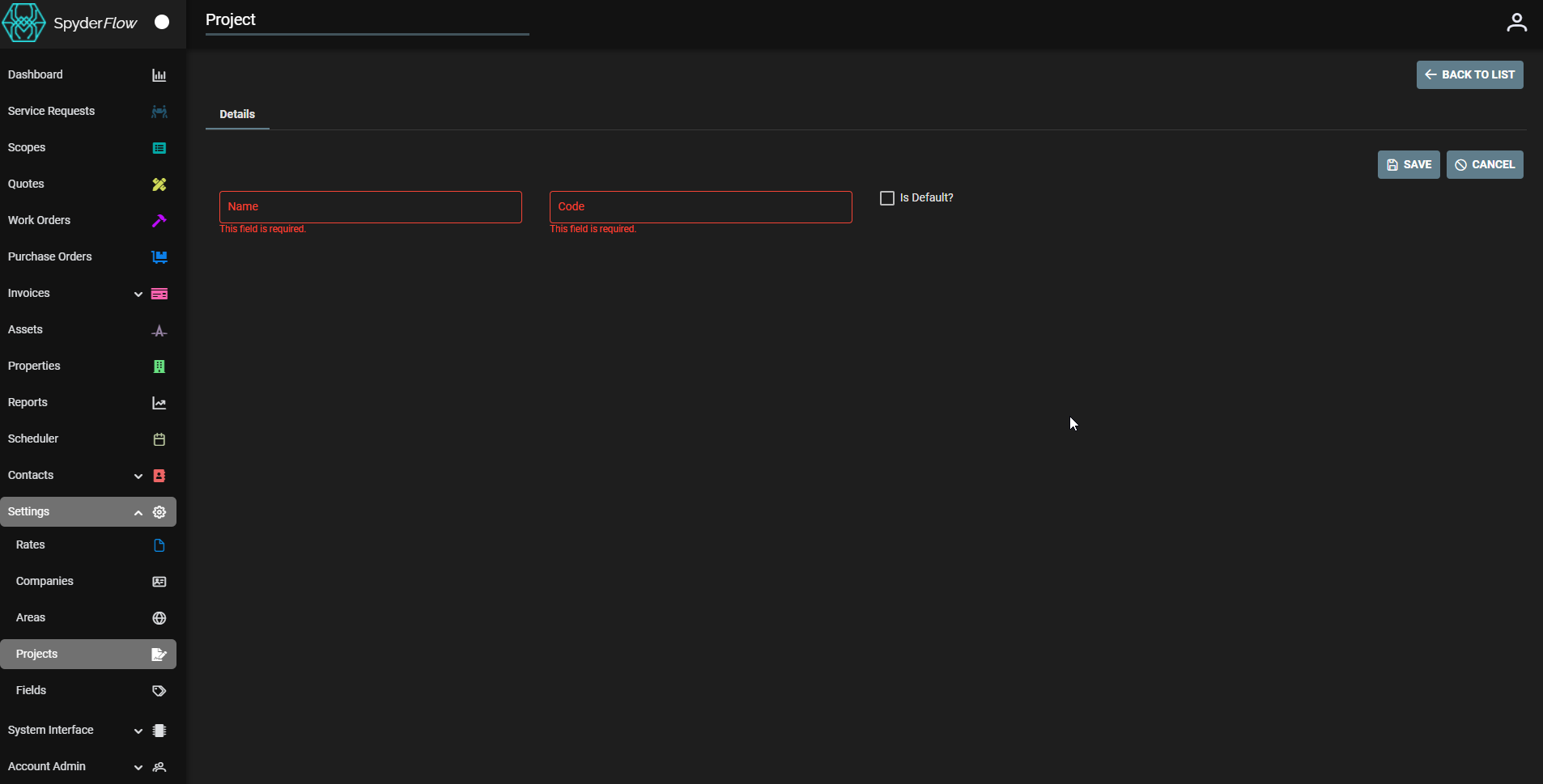This screenshot has height=784, width=1543.
Task: Open user profile icon in top right
Action: coord(1516,23)
